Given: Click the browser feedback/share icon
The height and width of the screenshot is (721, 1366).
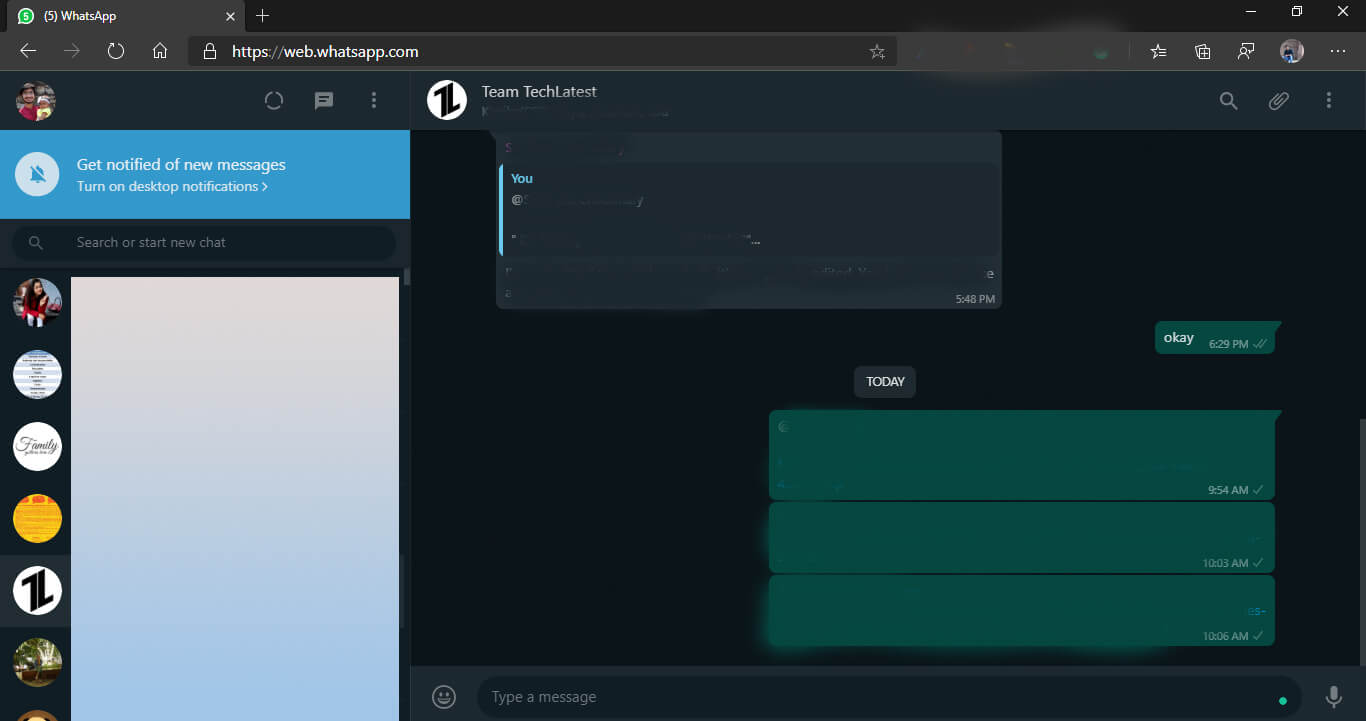Looking at the screenshot, I should coord(1247,51).
